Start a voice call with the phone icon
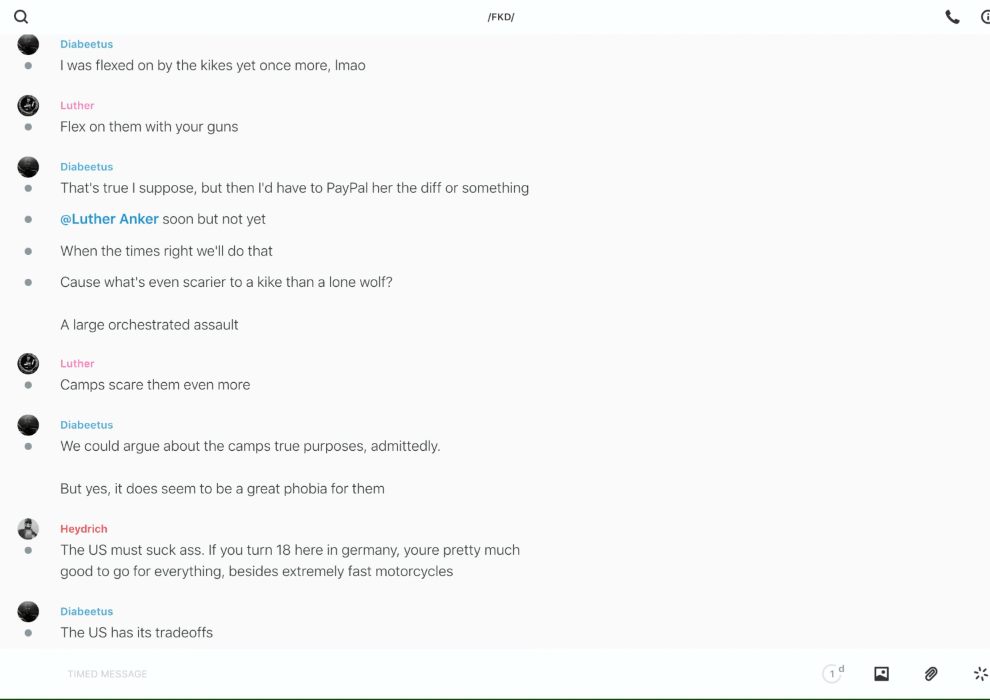This screenshot has width=990, height=700. click(x=952, y=17)
